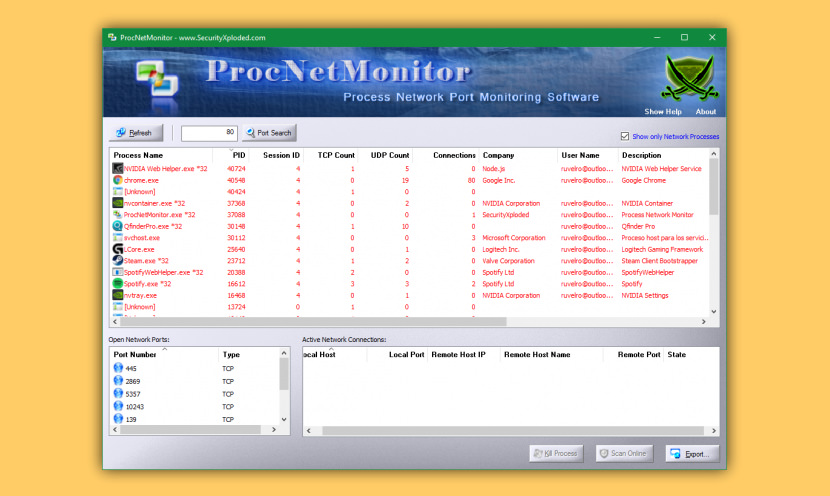Click the globe icon for port 5357
Viewport: 830px width, 496px height.
click(x=118, y=393)
